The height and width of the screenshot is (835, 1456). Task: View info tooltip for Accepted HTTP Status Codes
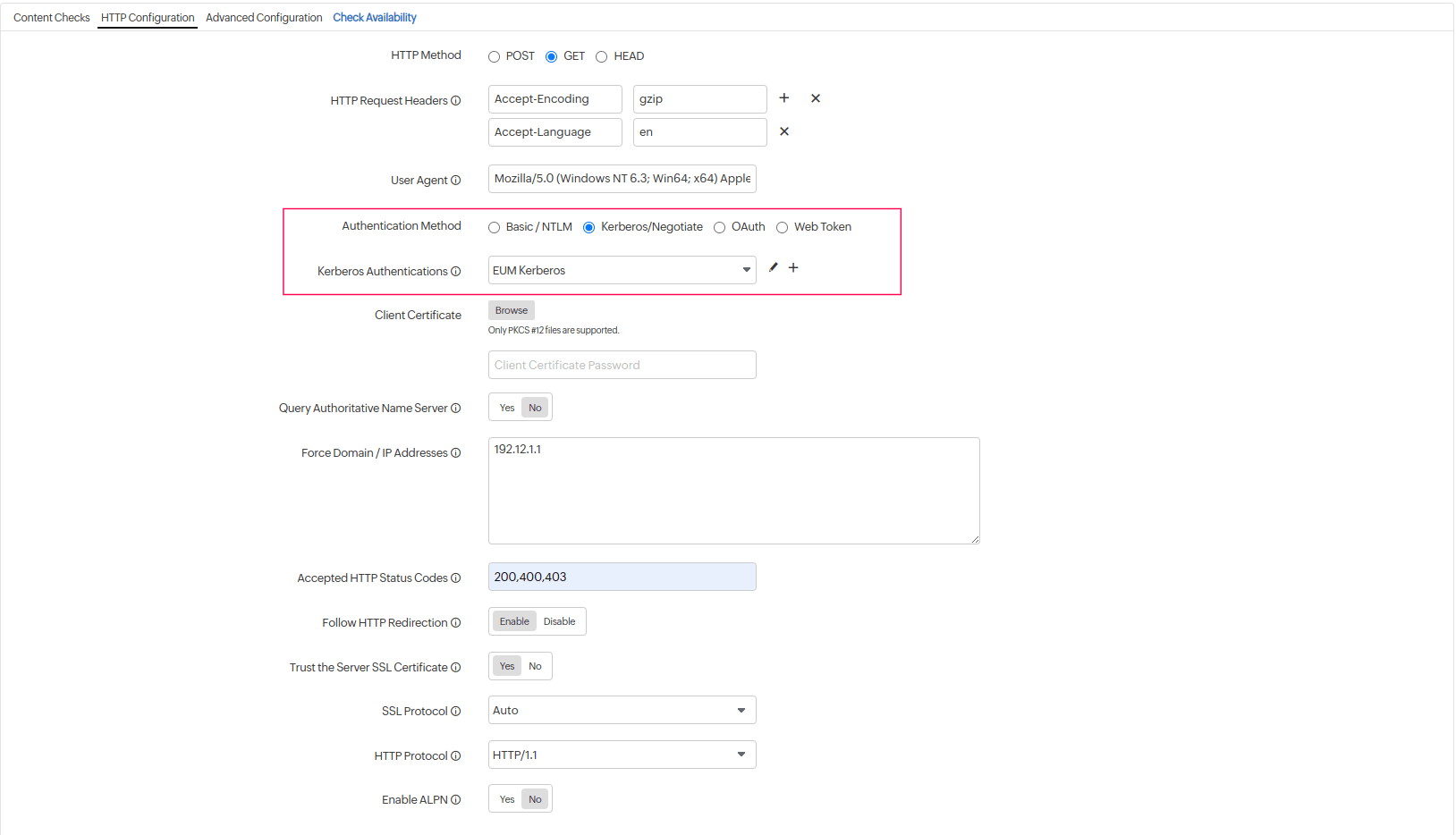click(x=457, y=578)
